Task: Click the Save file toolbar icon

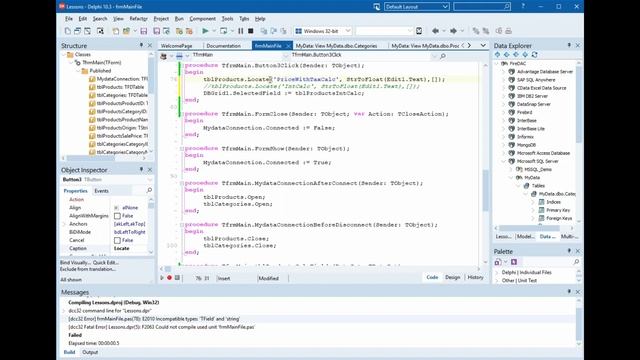Action: [144, 31]
